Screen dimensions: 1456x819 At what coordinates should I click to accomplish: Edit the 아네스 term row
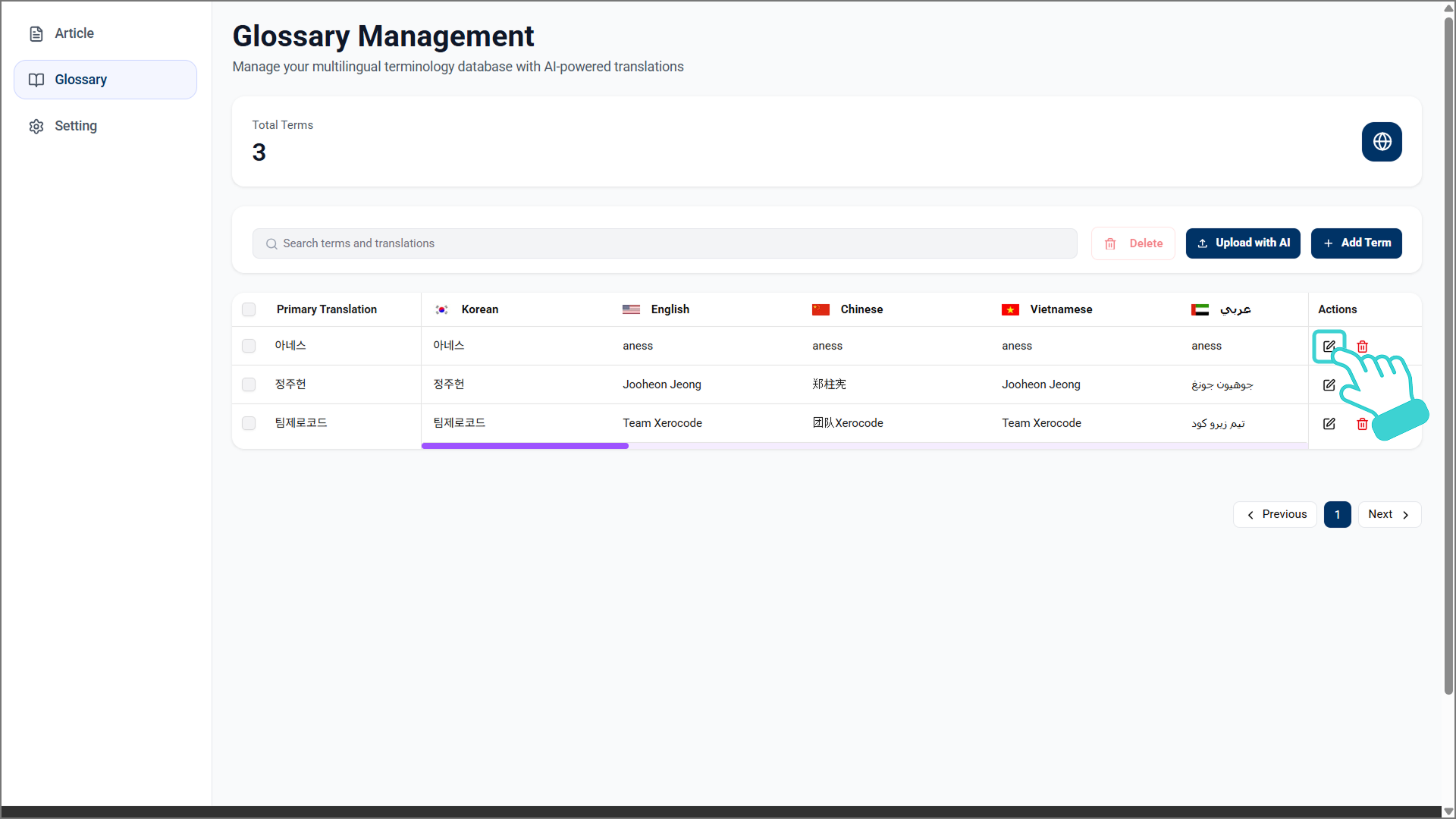tap(1329, 347)
